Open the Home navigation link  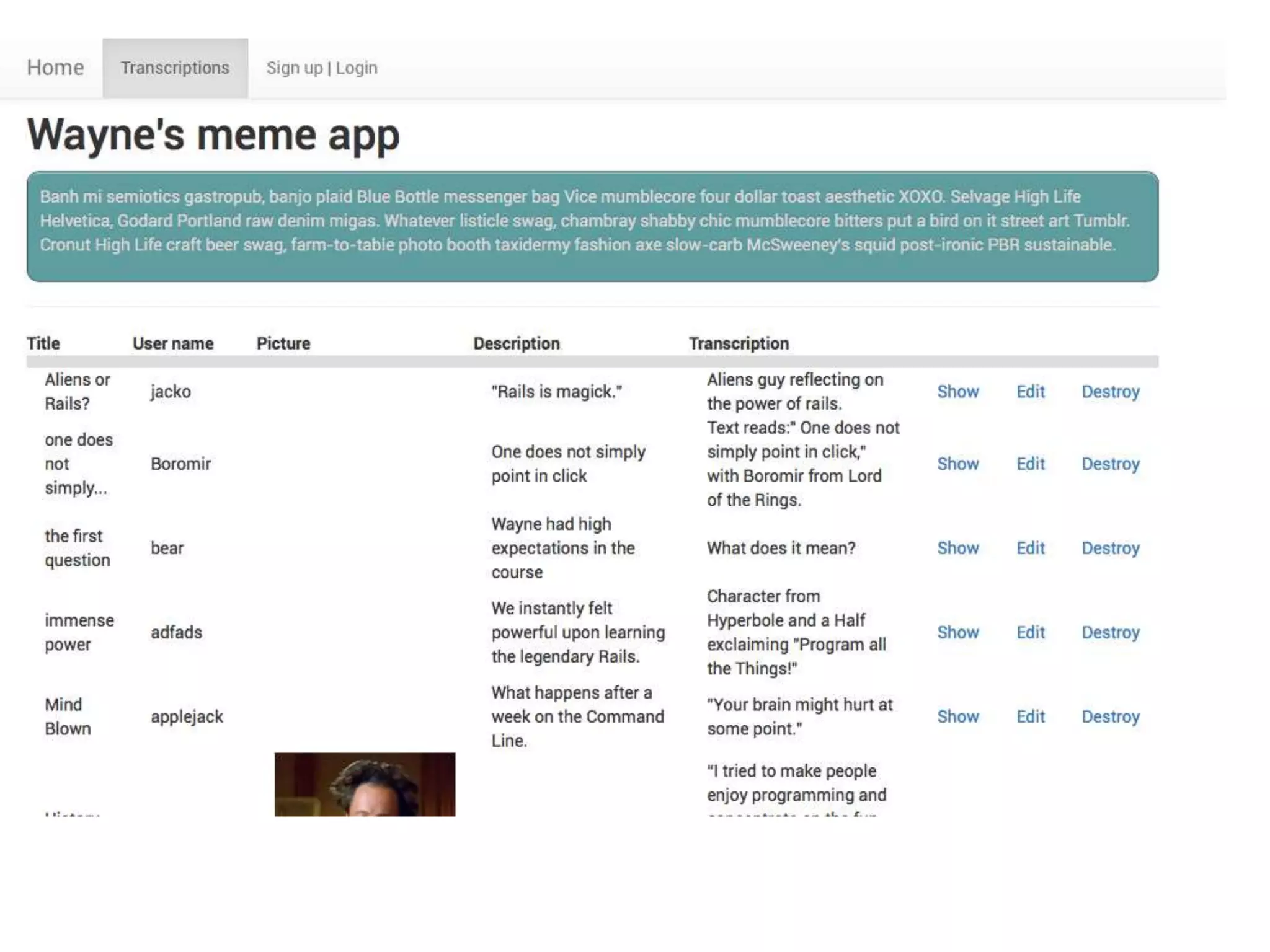tap(55, 68)
